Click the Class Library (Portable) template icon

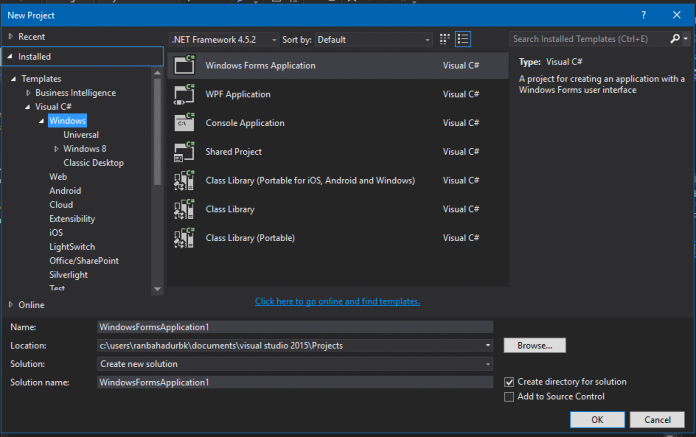tap(184, 238)
